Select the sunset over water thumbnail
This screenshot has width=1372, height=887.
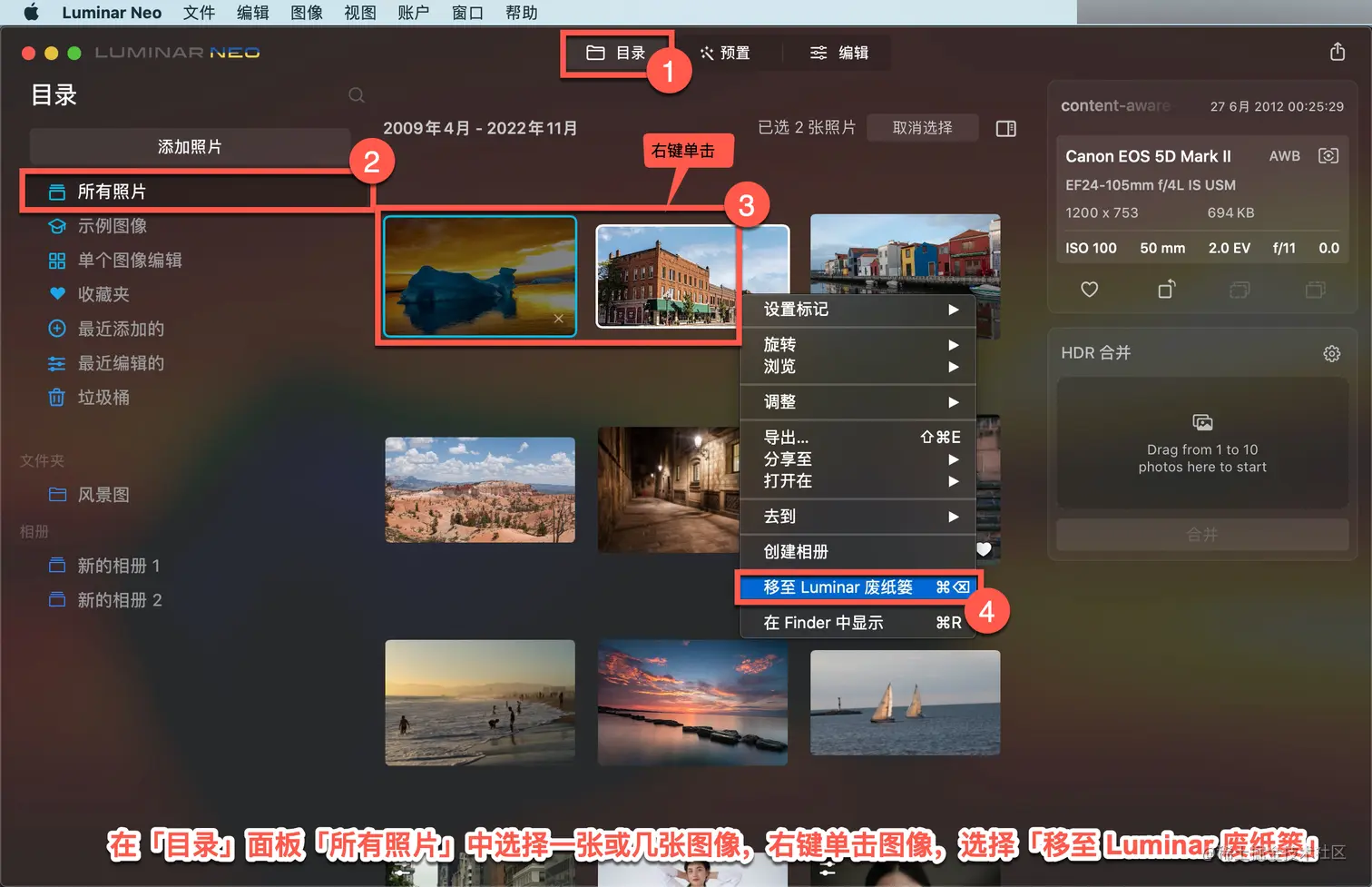pos(693,703)
